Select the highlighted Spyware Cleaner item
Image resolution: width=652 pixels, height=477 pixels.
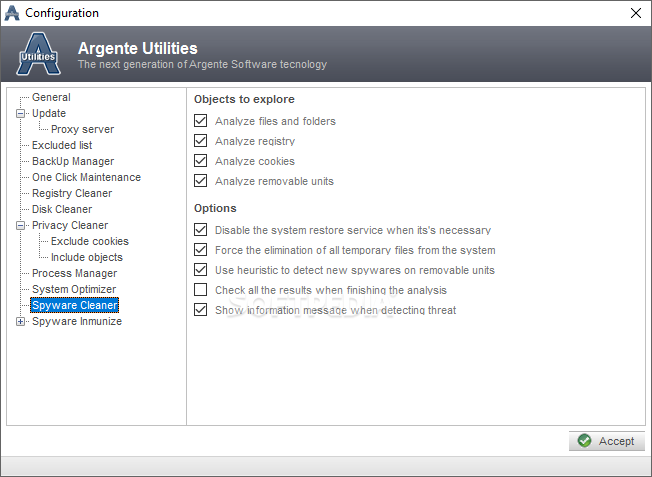click(x=75, y=305)
